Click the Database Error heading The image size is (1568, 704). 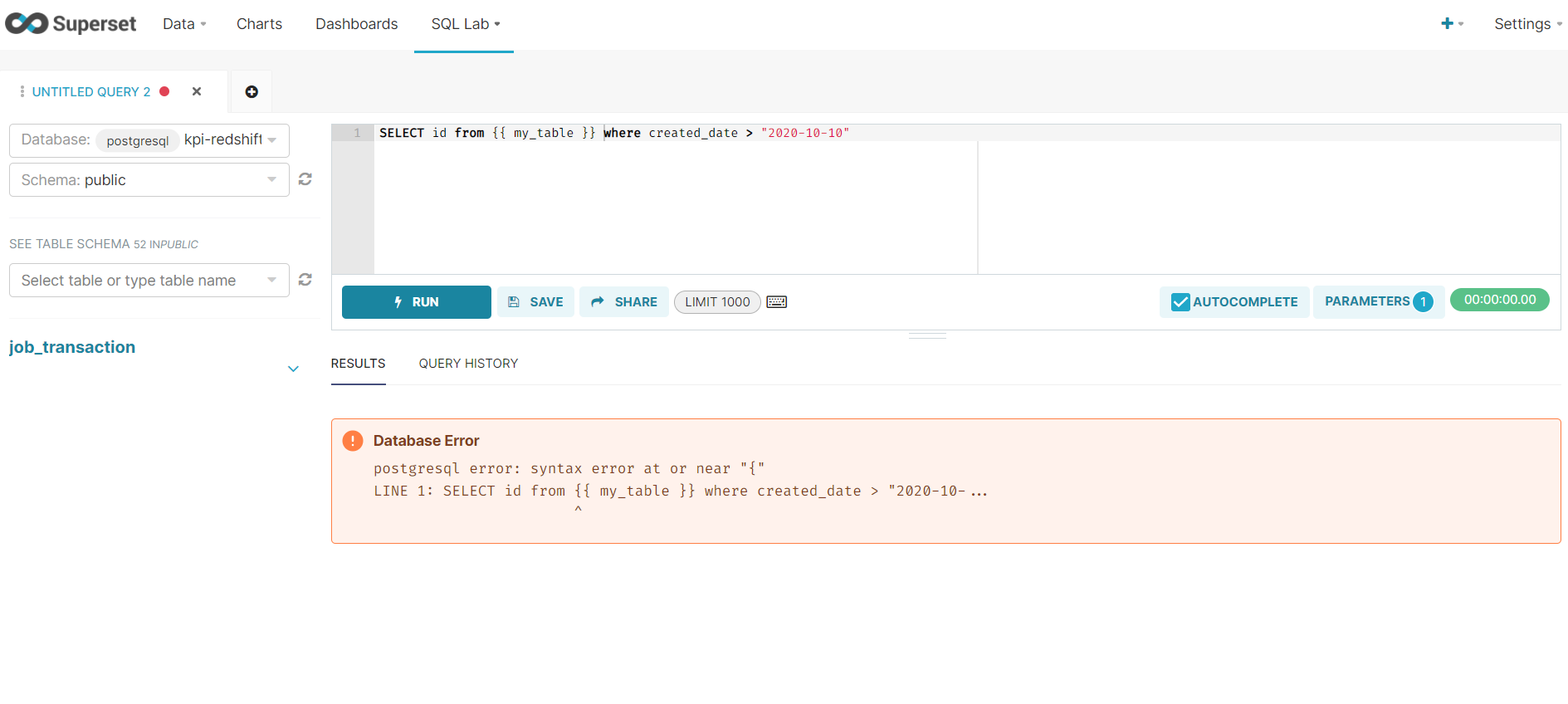426,441
